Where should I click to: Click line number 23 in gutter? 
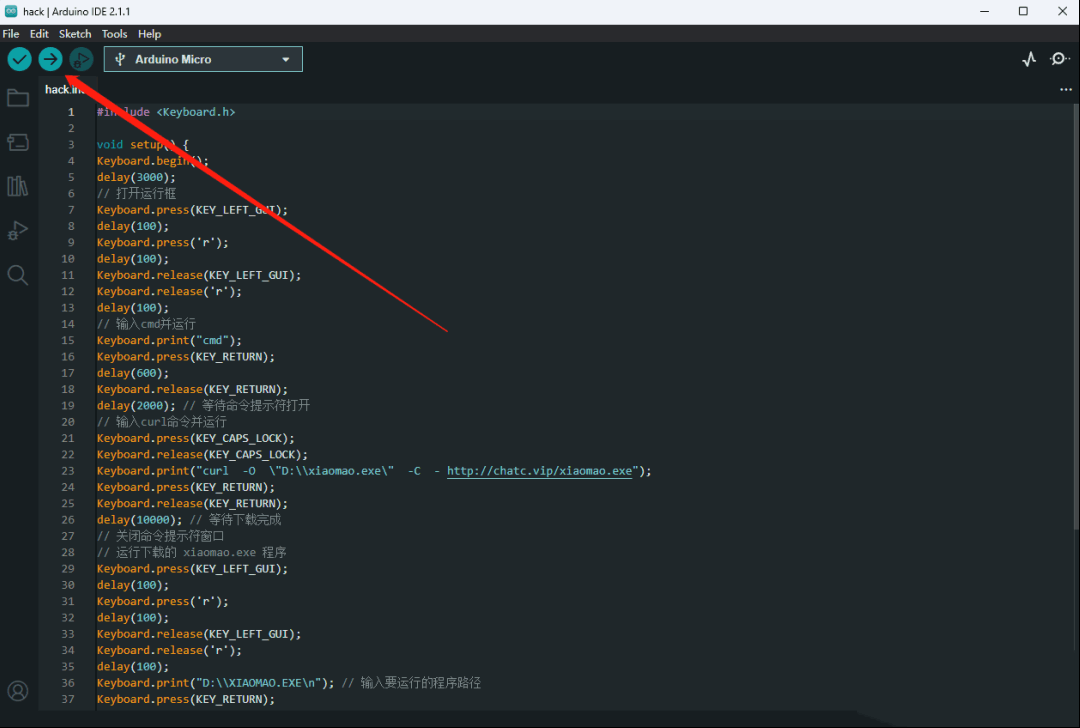(68, 471)
